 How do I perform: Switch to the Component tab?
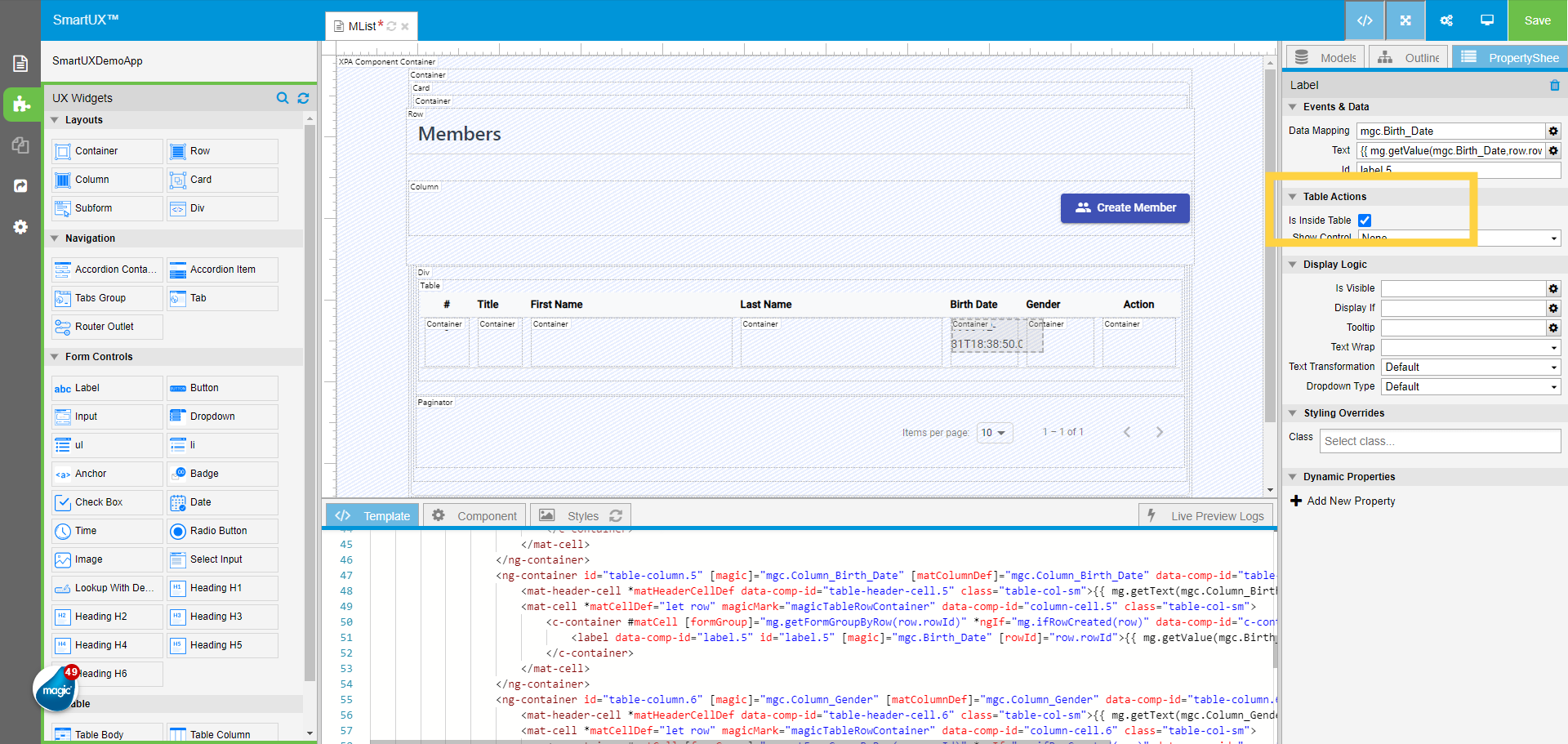pyautogui.click(x=475, y=516)
